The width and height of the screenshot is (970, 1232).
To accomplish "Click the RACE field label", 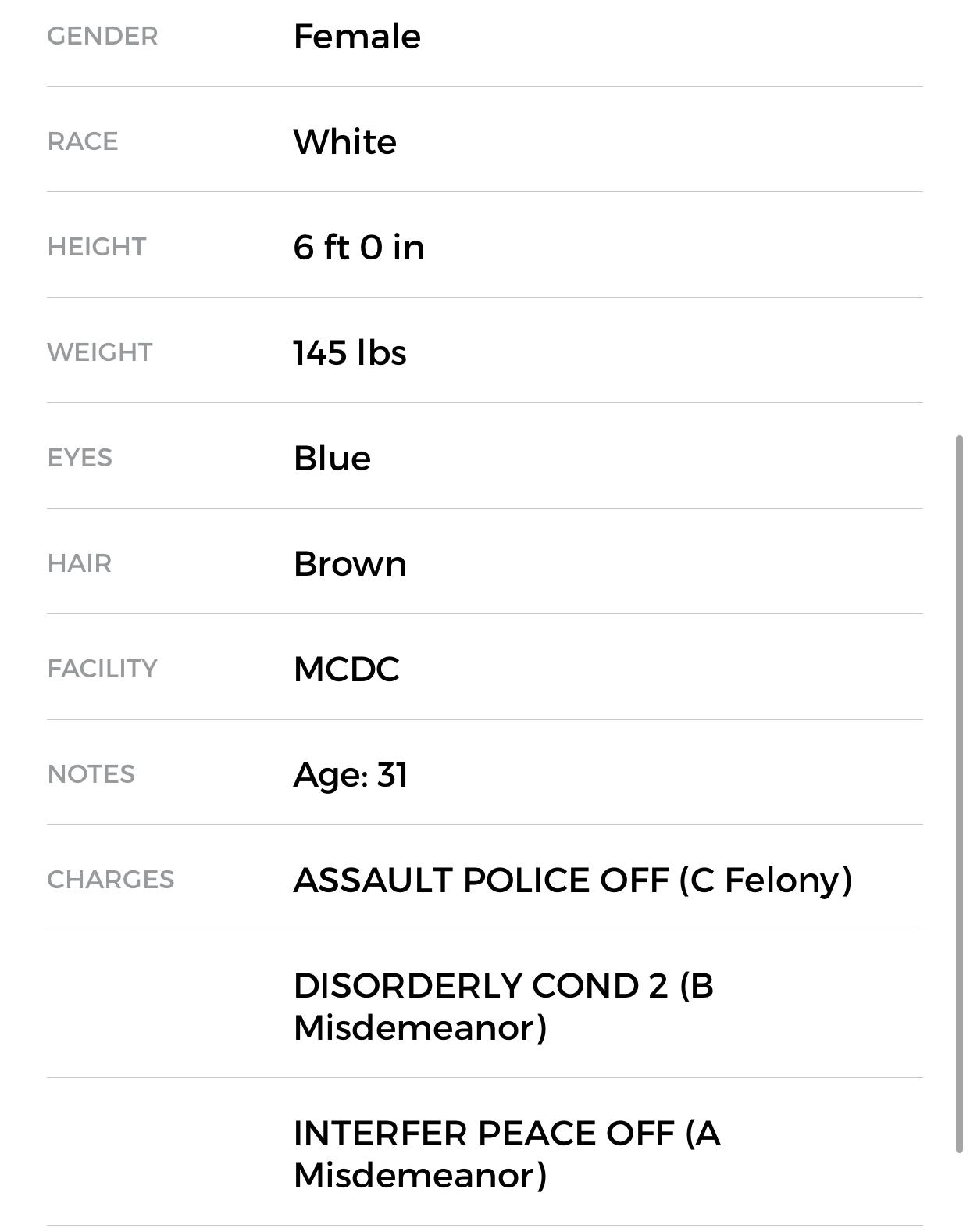I will (82, 141).
